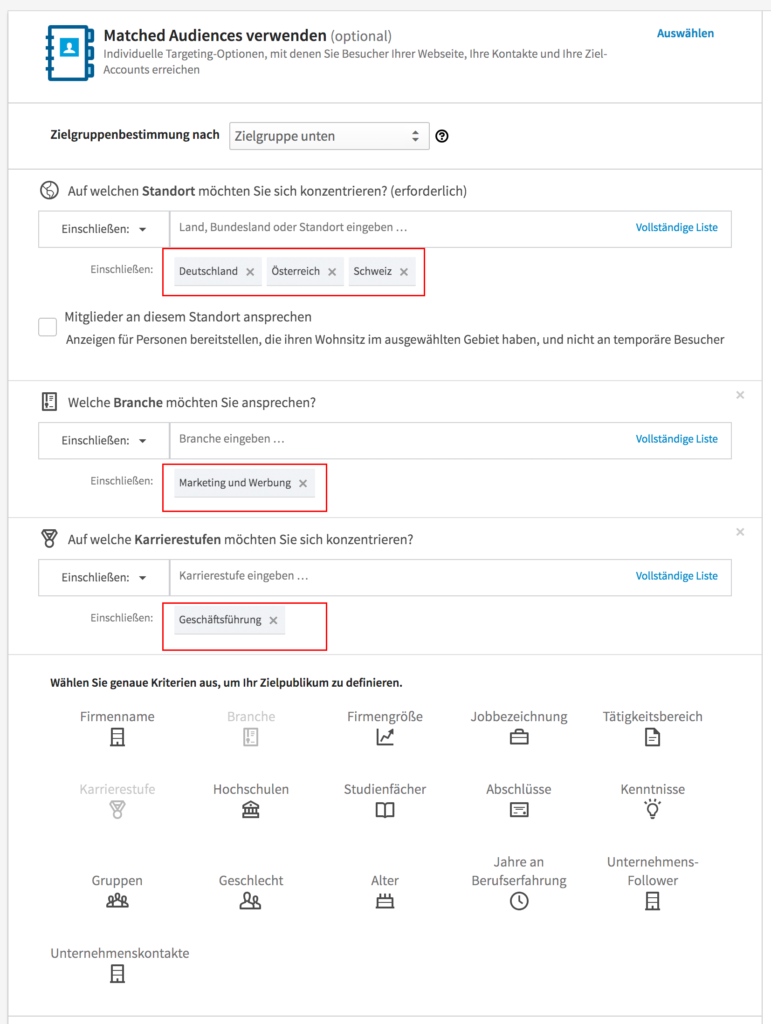This screenshot has height=1024, width=771.
Task: Pick the Tätigkeitsbereich document icon
Action: [x=652, y=737]
